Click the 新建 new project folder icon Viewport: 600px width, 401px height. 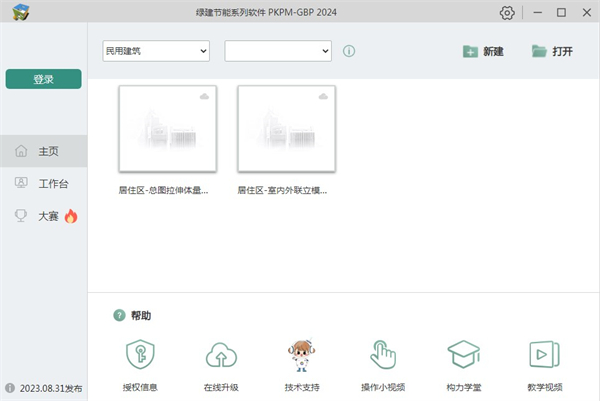(x=470, y=51)
